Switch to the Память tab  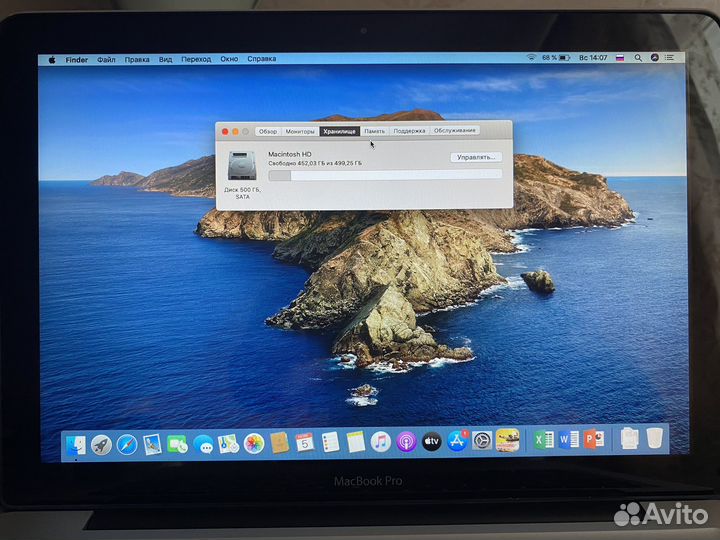[x=374, y=131]
